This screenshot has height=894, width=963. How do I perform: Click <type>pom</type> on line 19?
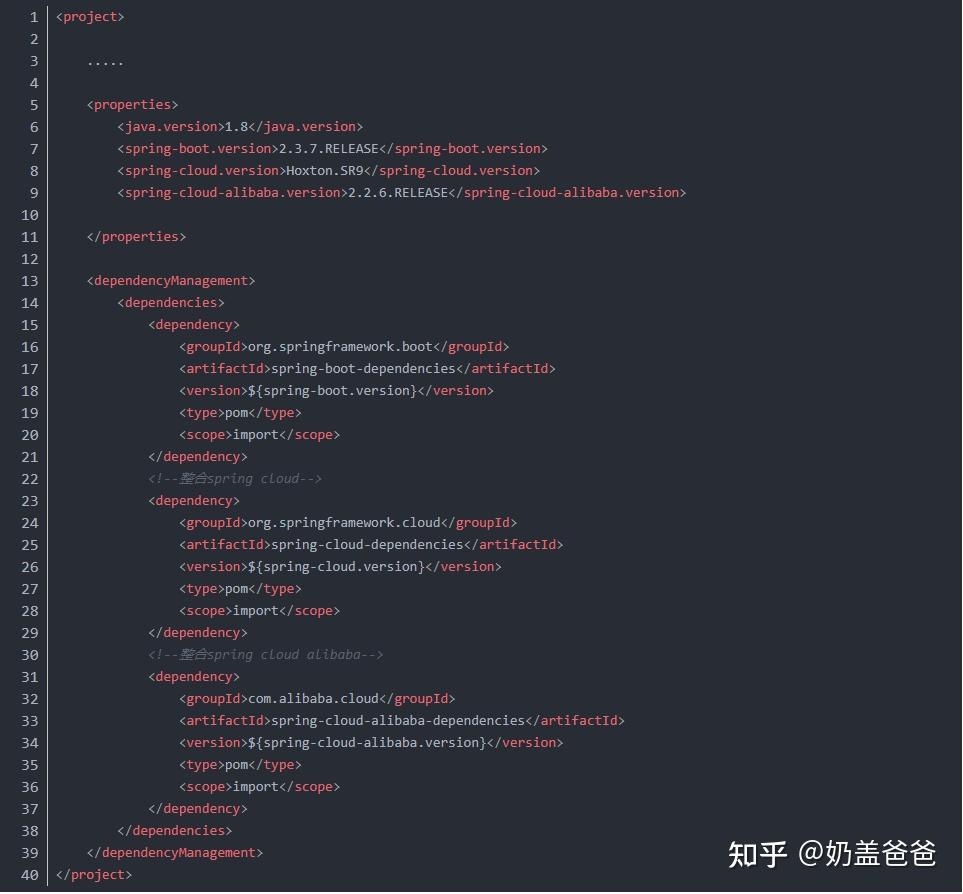click(240, 413)
